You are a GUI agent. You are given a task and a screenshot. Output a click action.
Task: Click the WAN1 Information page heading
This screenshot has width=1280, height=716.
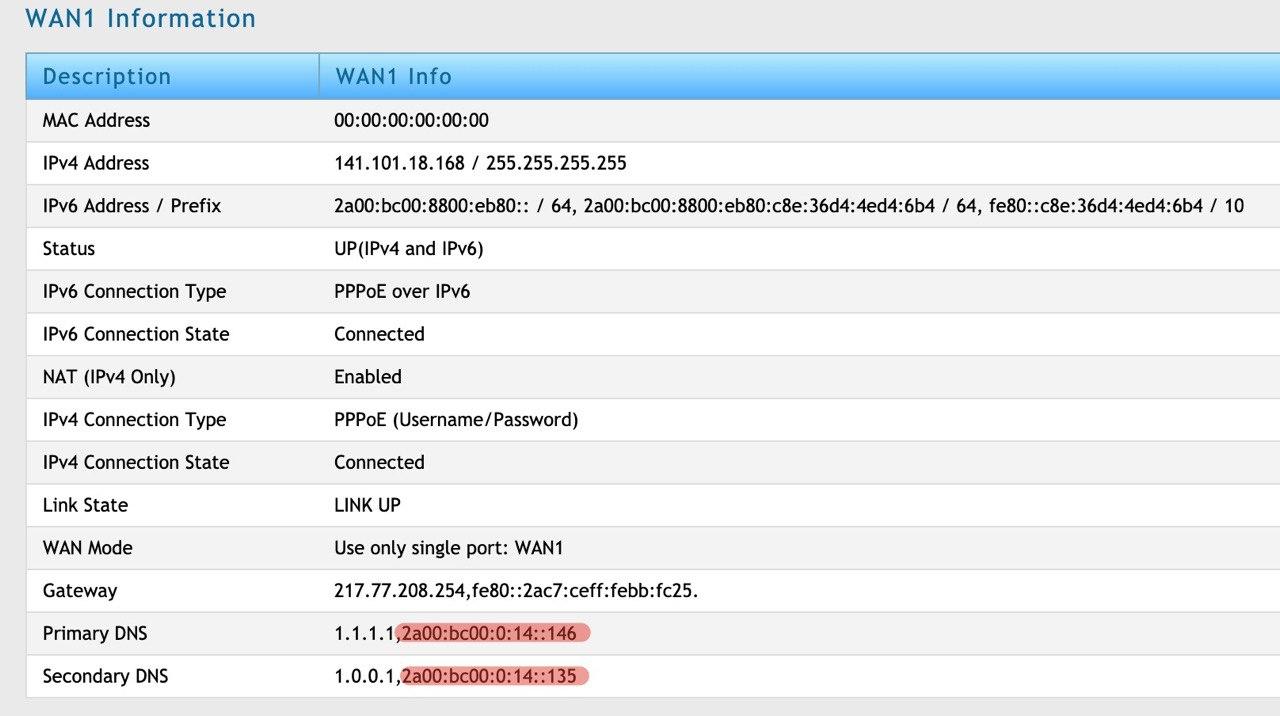pyautogui.click(x=140, y=19)
